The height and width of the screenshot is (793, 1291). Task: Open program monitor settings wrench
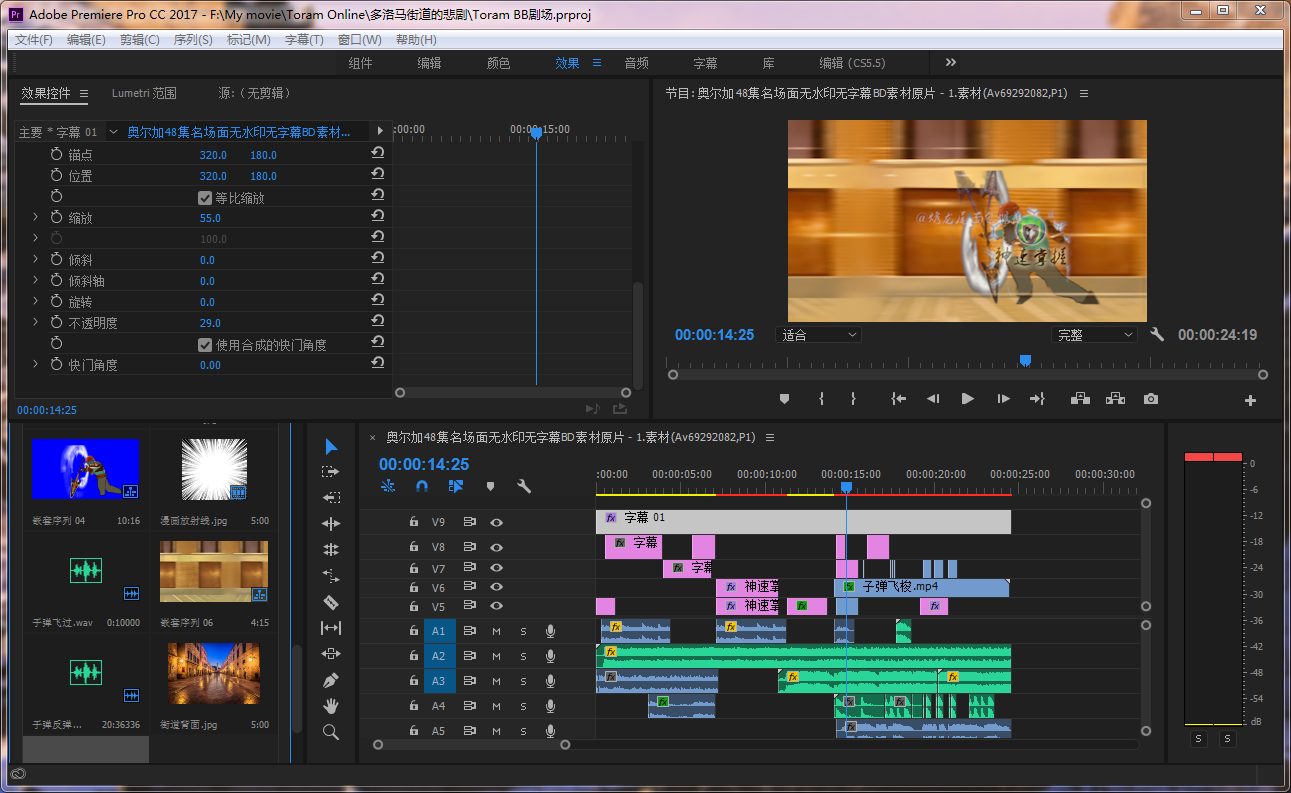pos(1157,335)
